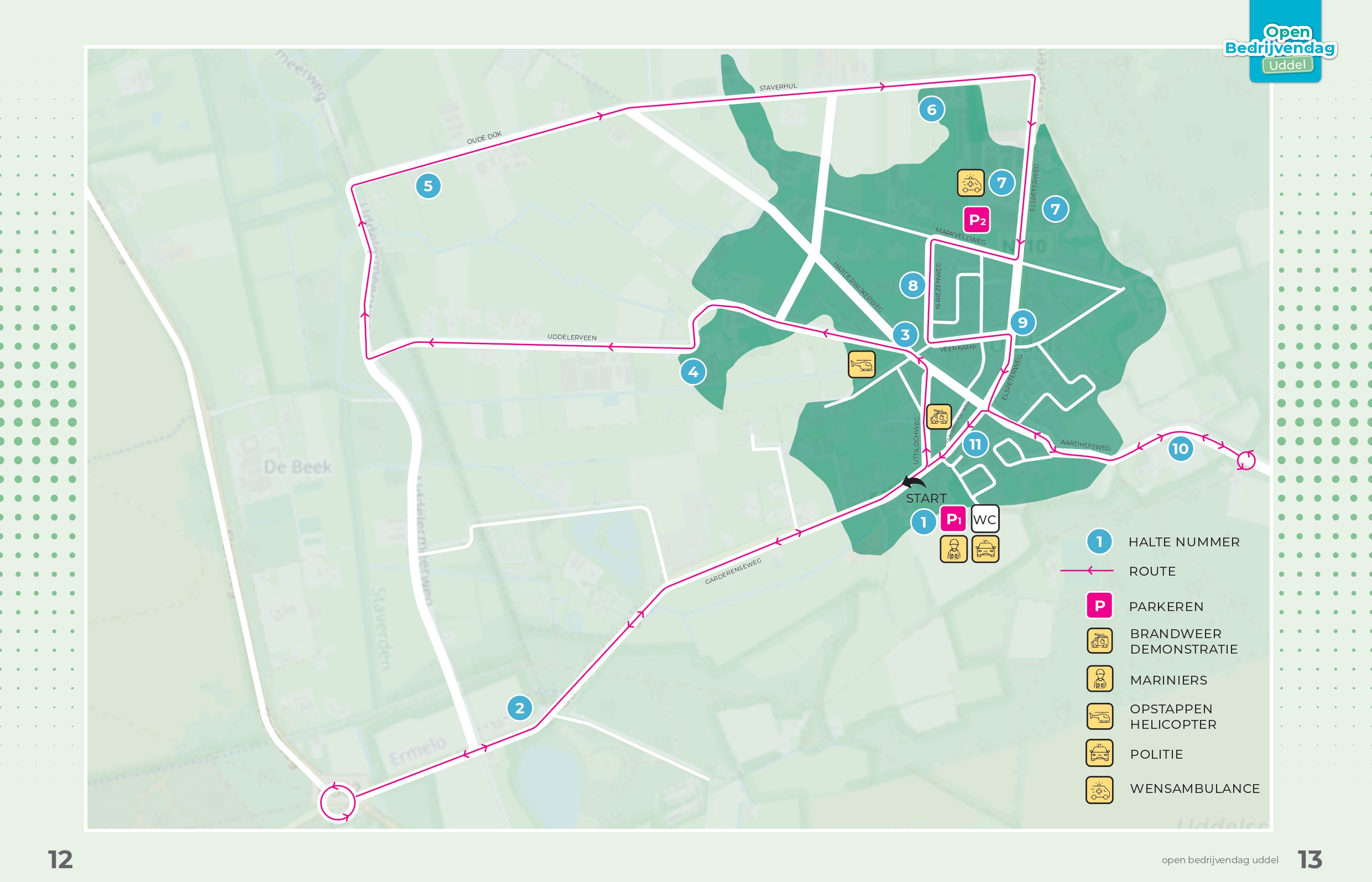The width and height of the screenshot is (1372, 882).
Task: Click the fire brigade demonstration icon on the map
Action: pyautogui.click(x=938, y=416)
